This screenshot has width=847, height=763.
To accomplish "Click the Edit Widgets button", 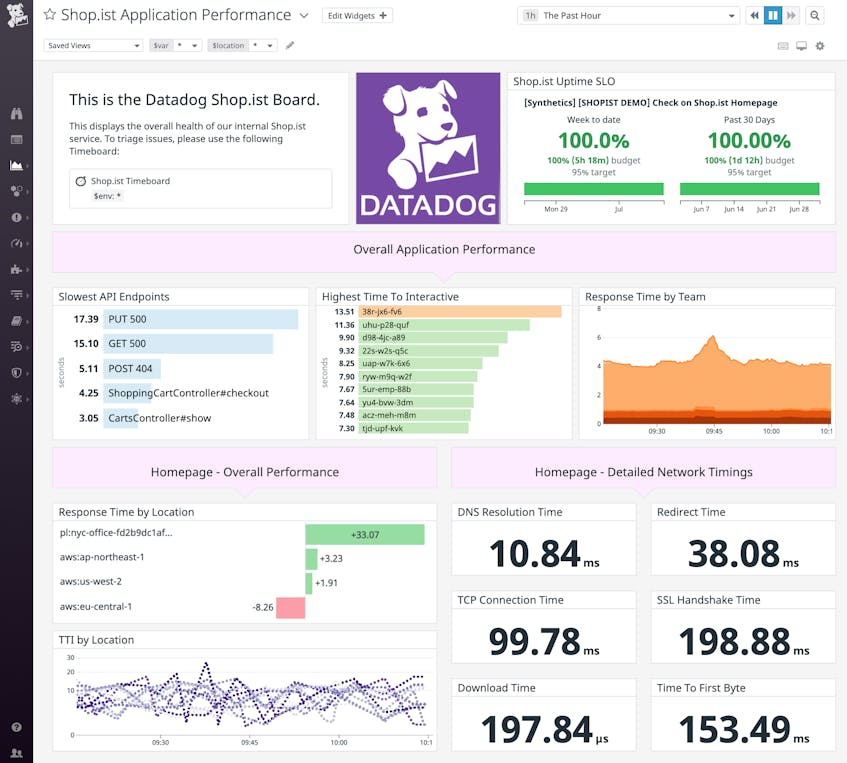I will (x=357, y=16).
